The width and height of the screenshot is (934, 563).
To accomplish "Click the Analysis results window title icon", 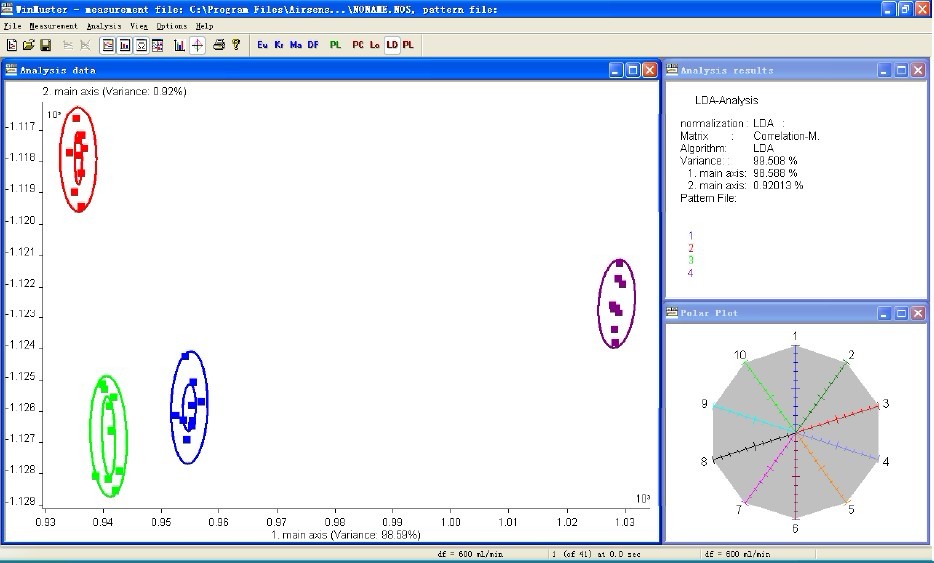I will click(x=672, y=70).
